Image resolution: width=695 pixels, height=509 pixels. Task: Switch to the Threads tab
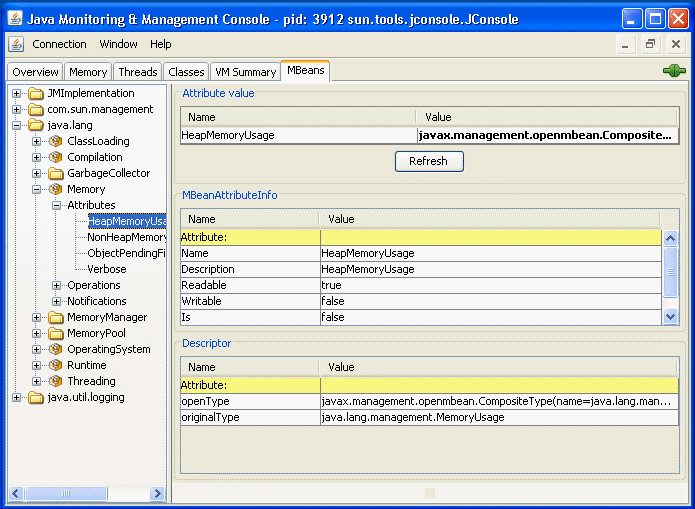[x=137, y=72]
